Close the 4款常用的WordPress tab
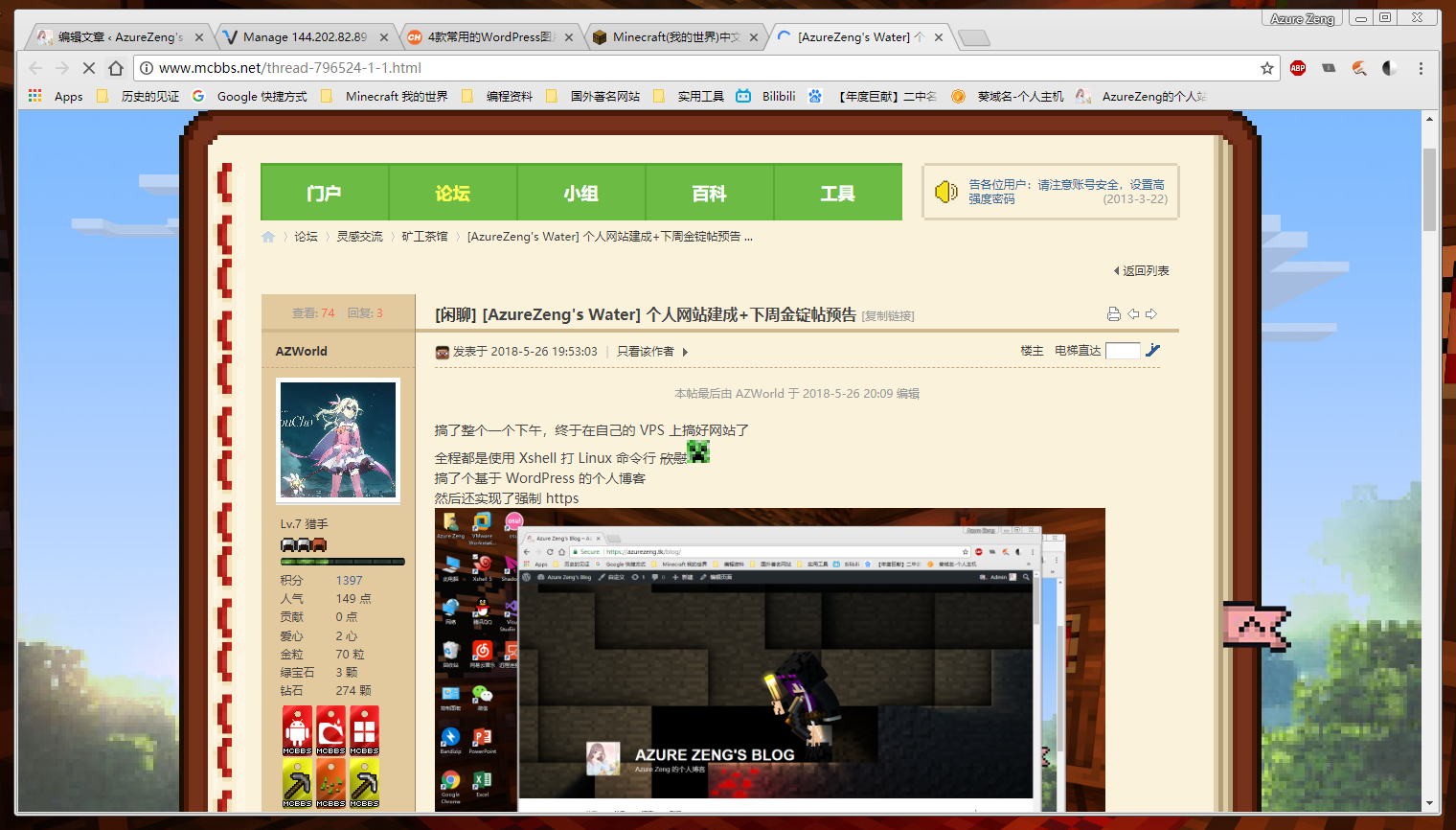Viewport: 1456px width, 830px height. pyautogui.click(x=569, y=37)
